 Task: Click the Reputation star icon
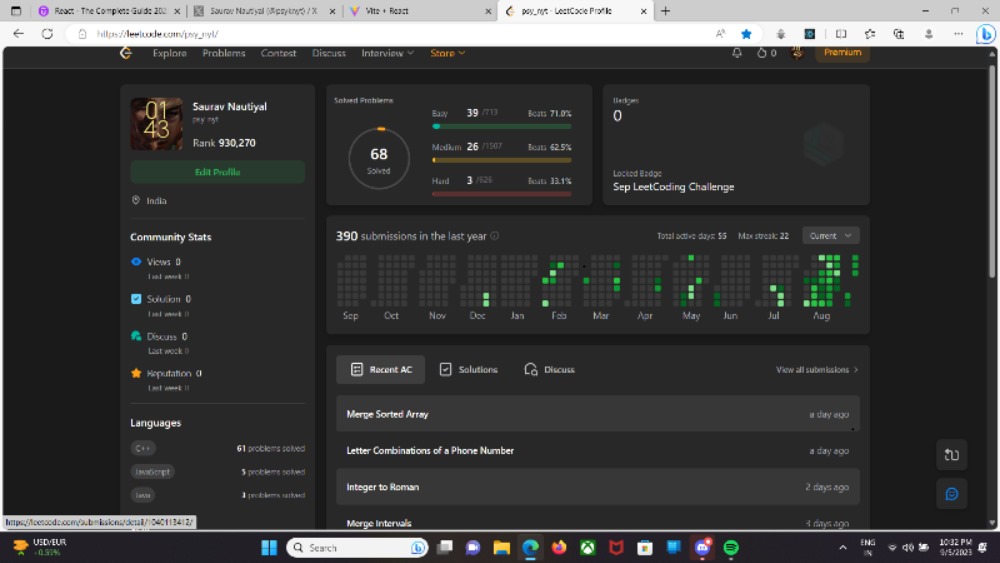click(136, 373)
